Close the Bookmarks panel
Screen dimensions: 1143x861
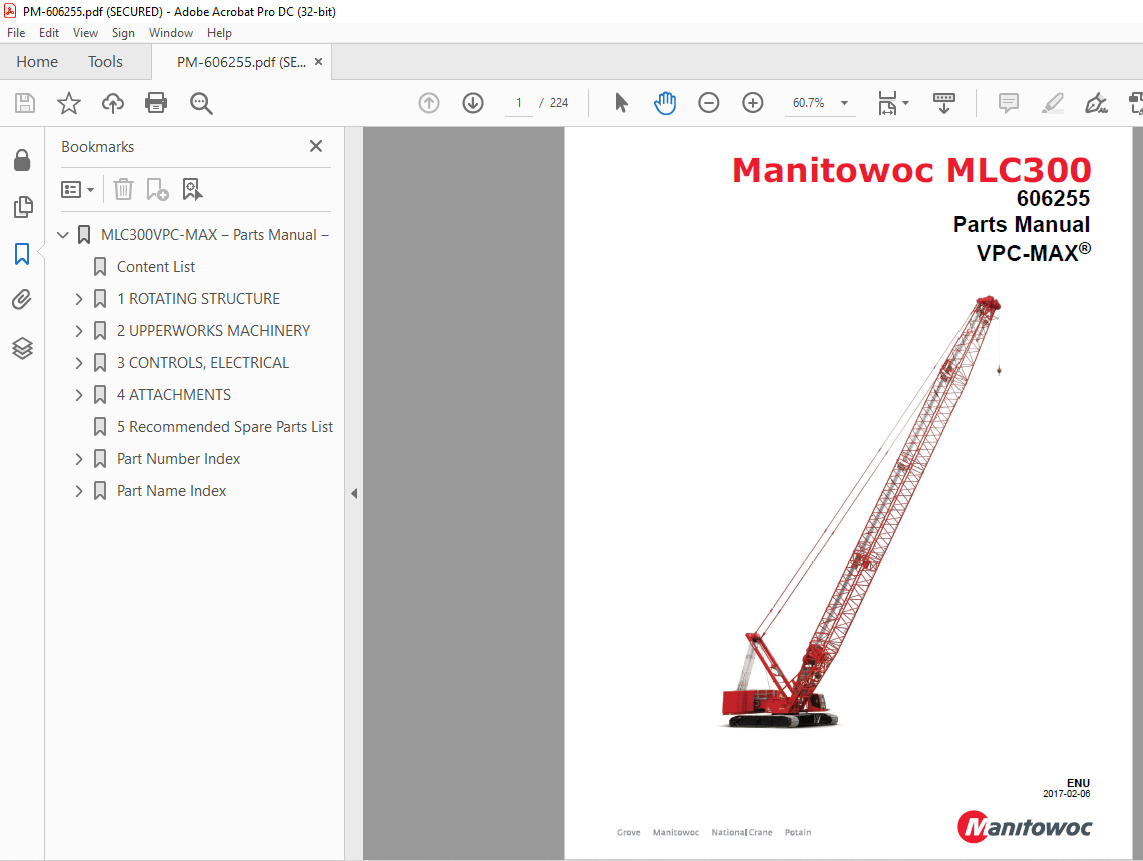(x=316, y=146)
